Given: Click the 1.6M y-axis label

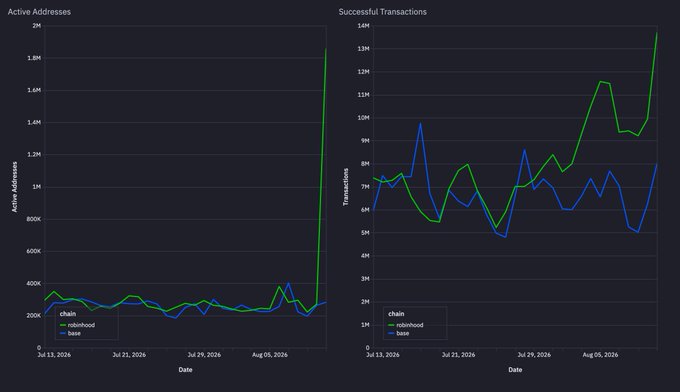Looking at the screenshot, I should 34,90.
